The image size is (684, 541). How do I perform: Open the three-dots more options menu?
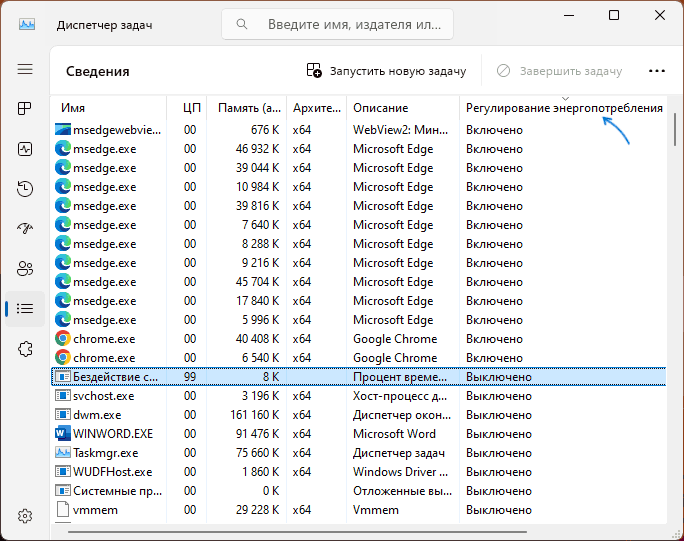coord(657,71)
